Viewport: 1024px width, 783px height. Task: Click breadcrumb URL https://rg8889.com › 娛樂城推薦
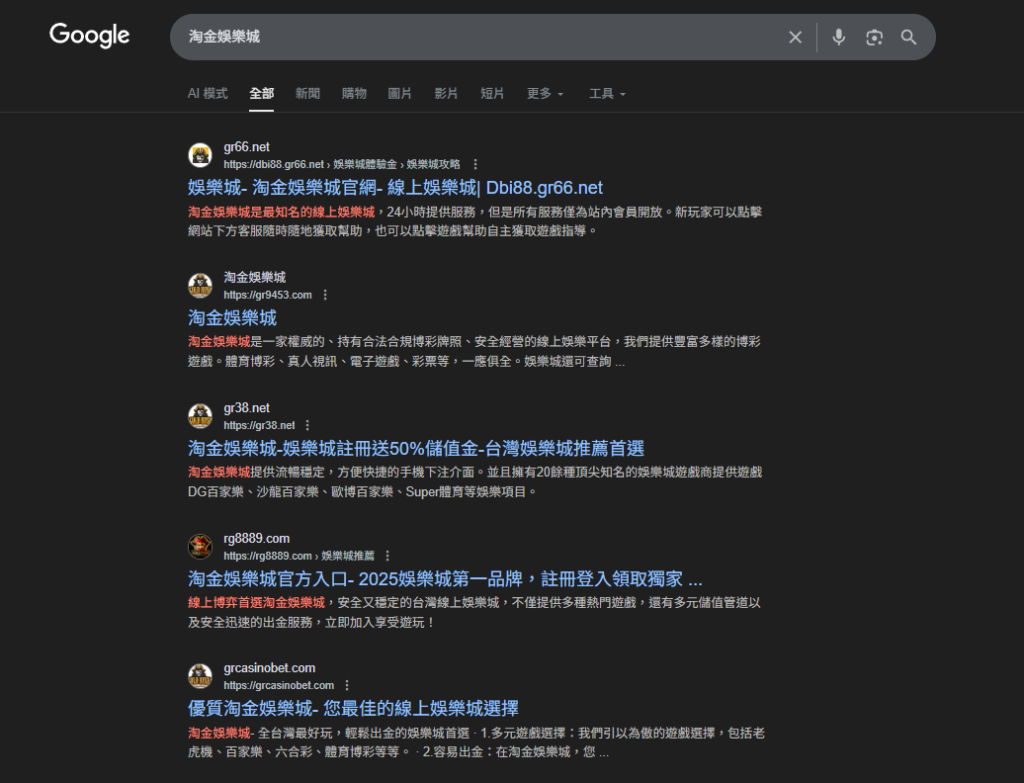pyautogui.click(x=299, y=556)
